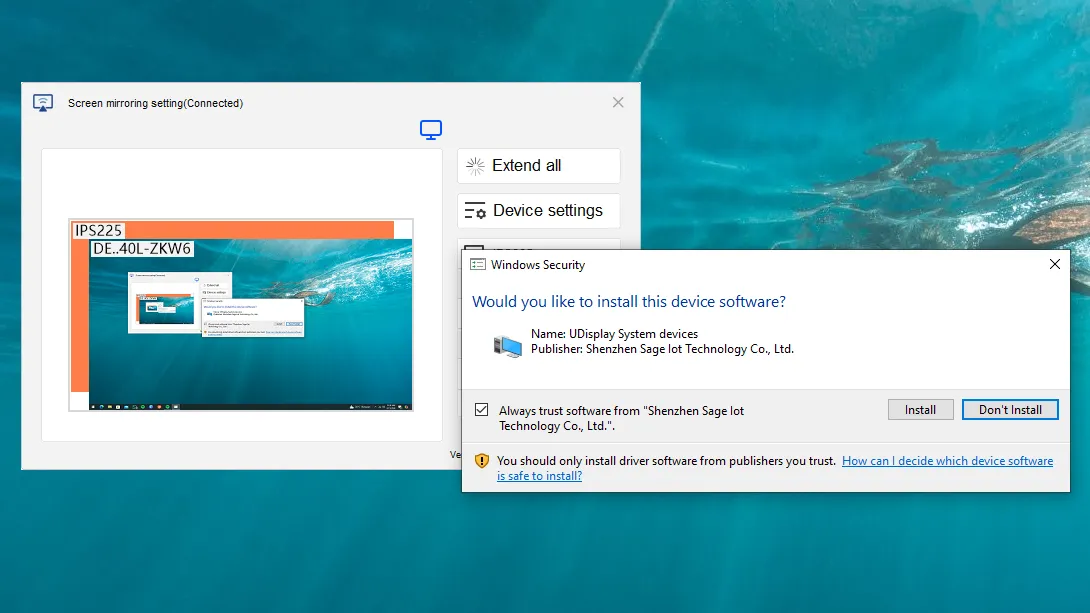Click the UDisplay computer device icon

(x=508, y=345)
